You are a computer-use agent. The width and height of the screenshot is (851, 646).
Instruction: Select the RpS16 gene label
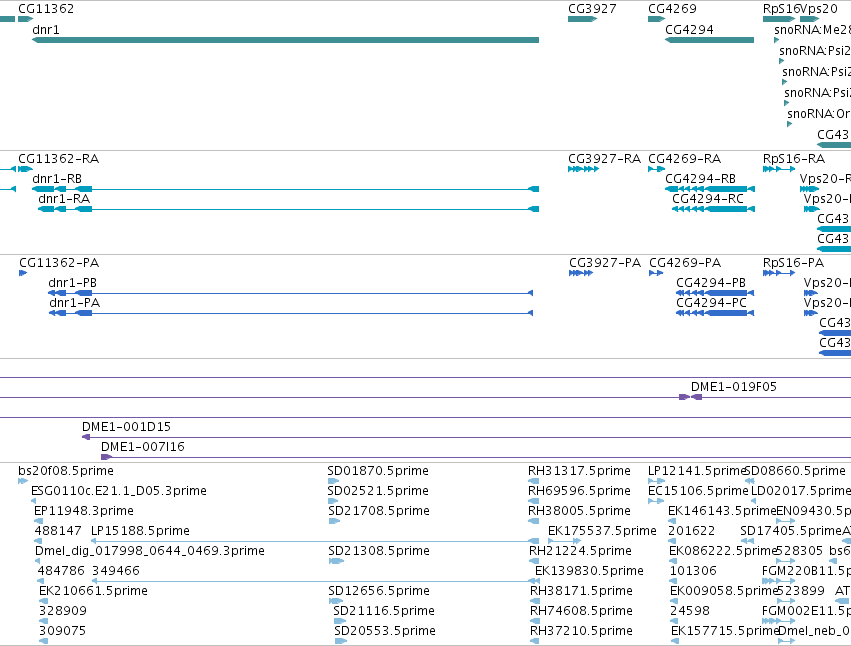(x=781, y=9)
